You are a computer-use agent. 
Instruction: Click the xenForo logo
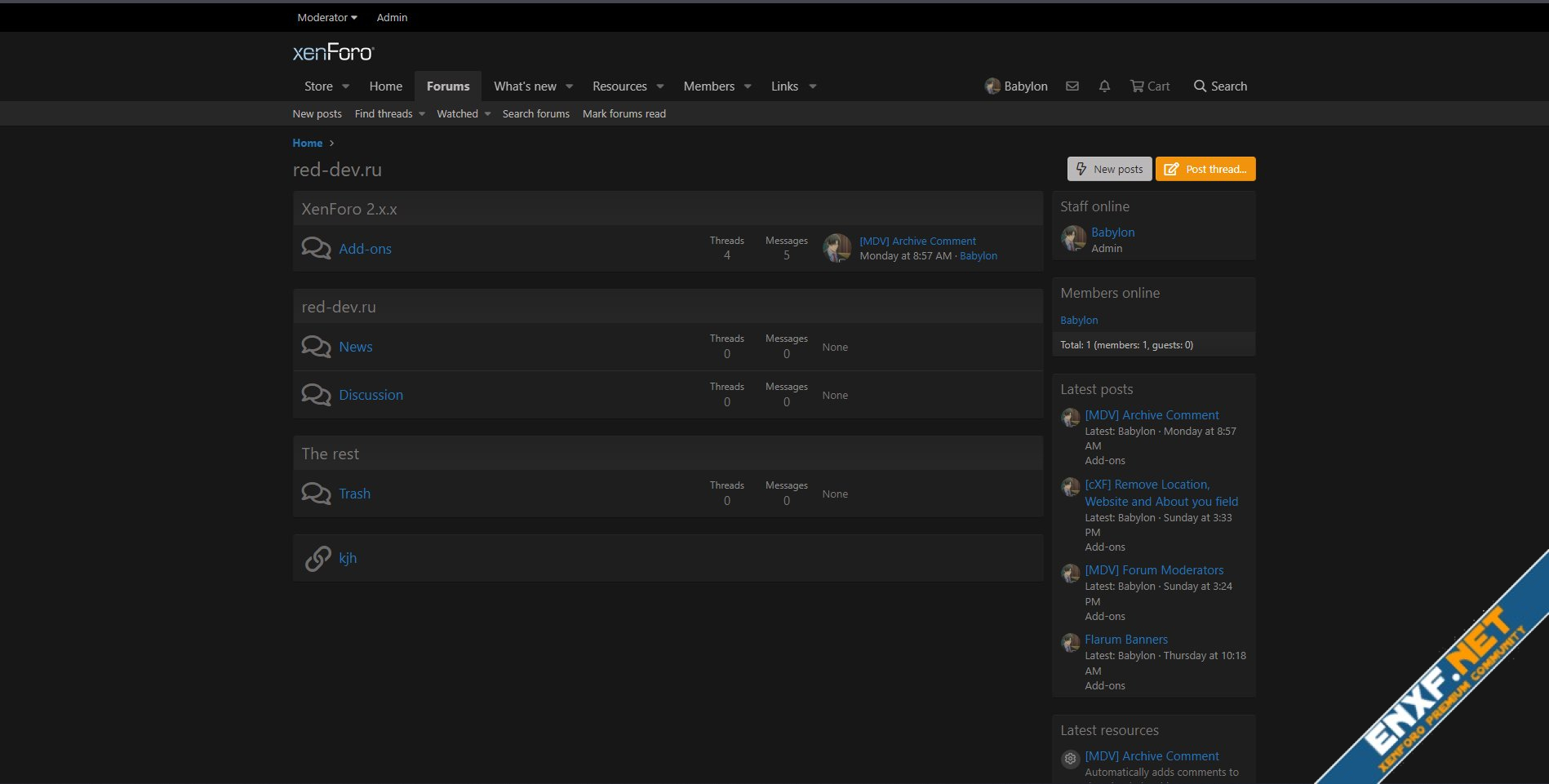pos(333,53)
